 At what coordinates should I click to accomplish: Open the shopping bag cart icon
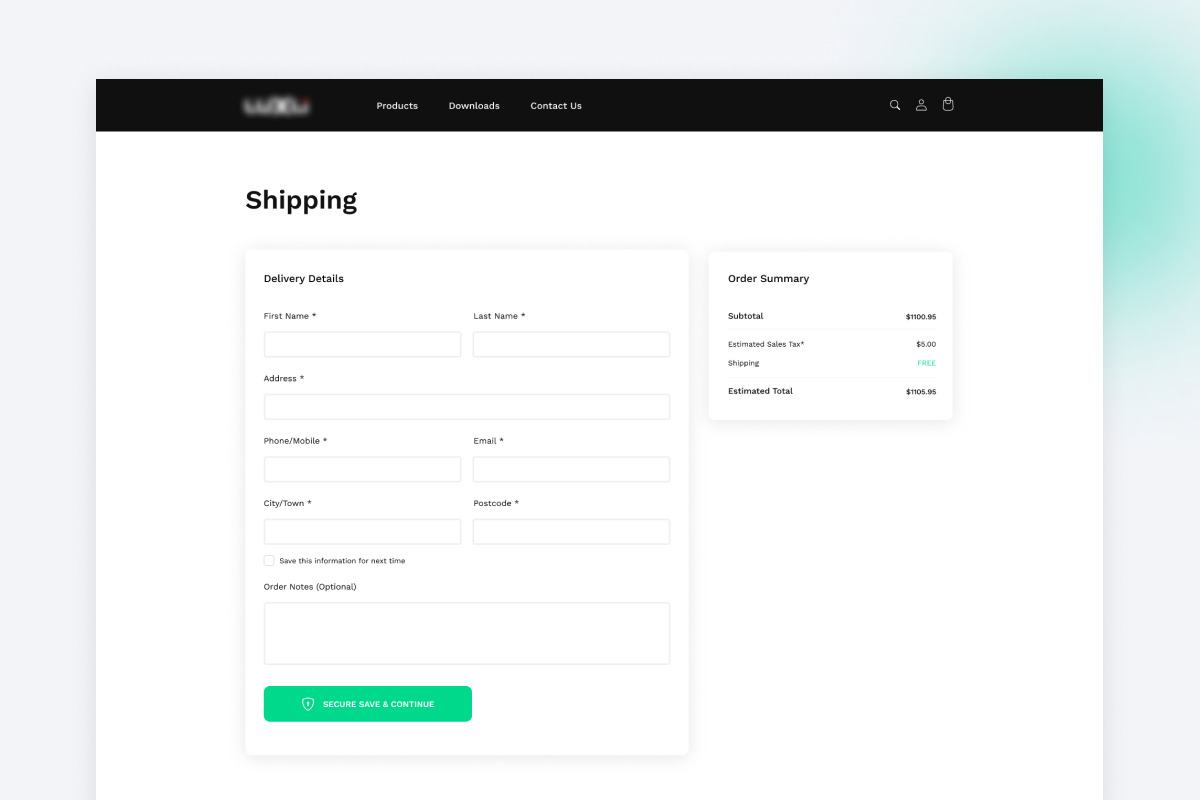948,104
